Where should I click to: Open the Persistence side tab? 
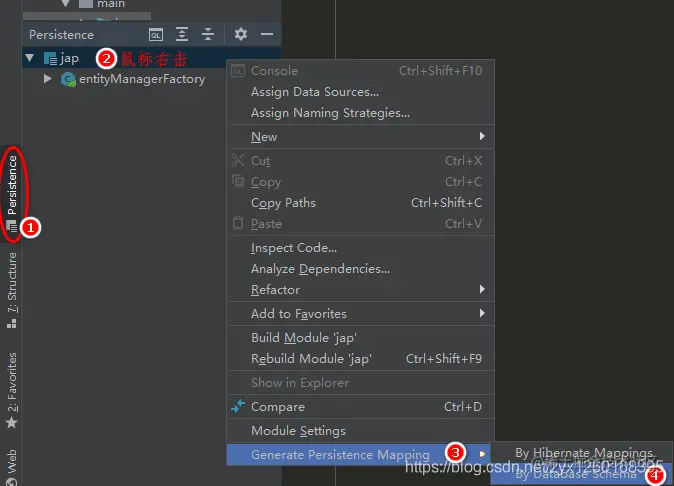coord(12,193)
